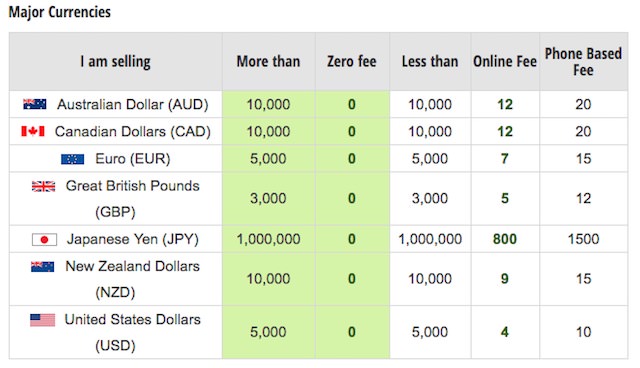Select the European Union flag icon
The width and height of the screenshot is (640, 368).
pyautogui.click(x=73, y=159)
